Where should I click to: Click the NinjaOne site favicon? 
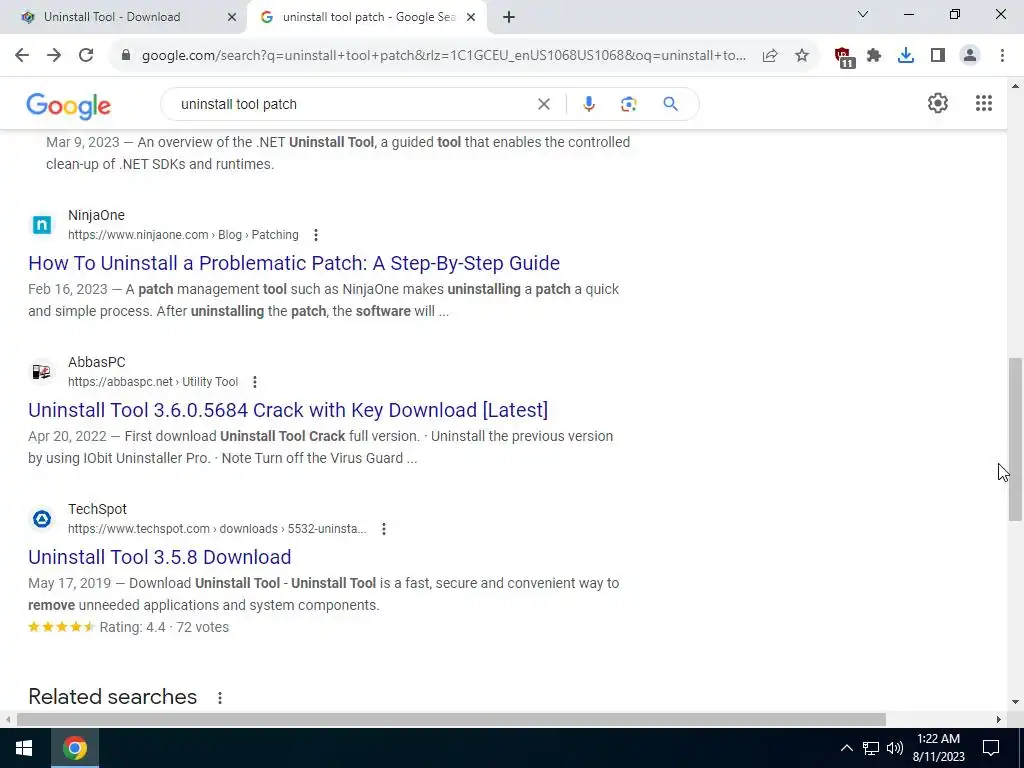tap(42, 225)
